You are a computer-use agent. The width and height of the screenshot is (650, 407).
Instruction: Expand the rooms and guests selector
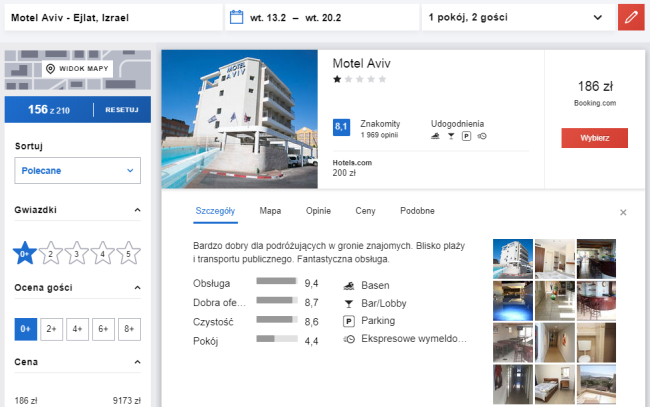coord(515,17)
